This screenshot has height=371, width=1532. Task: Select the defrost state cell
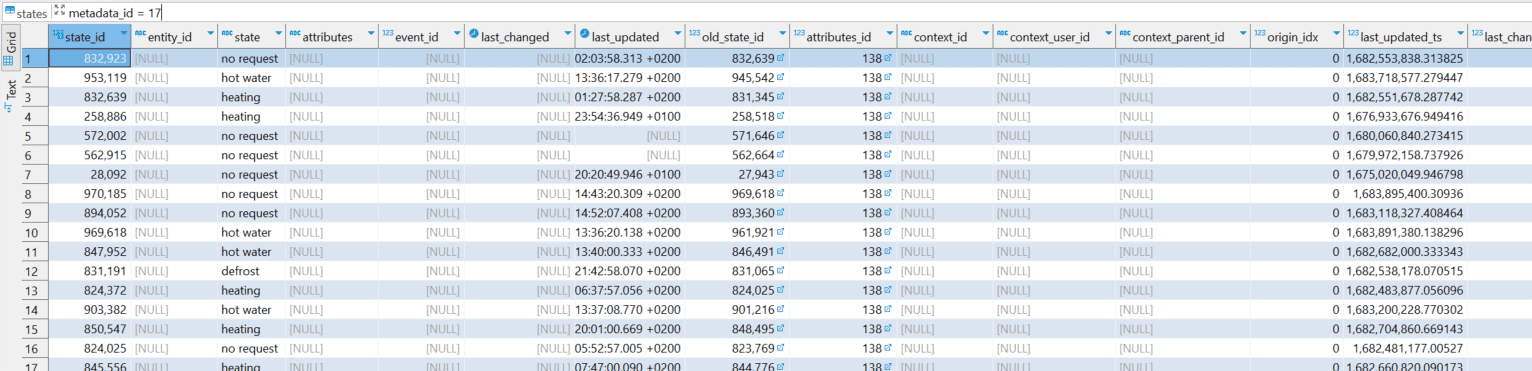[x=251, y=272]
